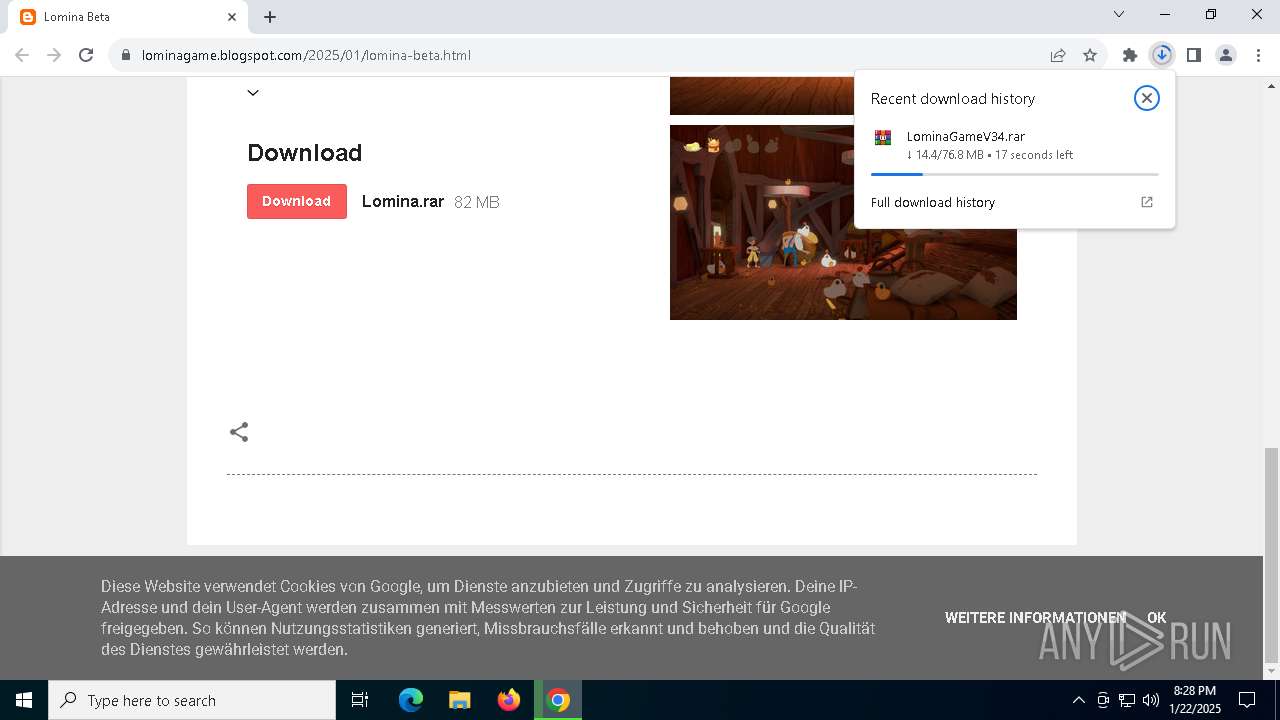Click the 82 MB file size text
Viewport: 1280px width, 720px height.
point(477,202)
